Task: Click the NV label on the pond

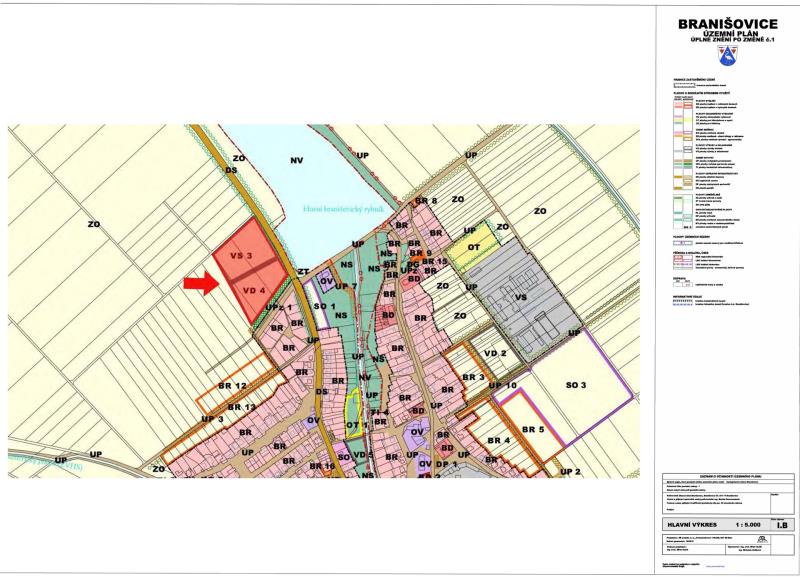Action: [296, 160]
